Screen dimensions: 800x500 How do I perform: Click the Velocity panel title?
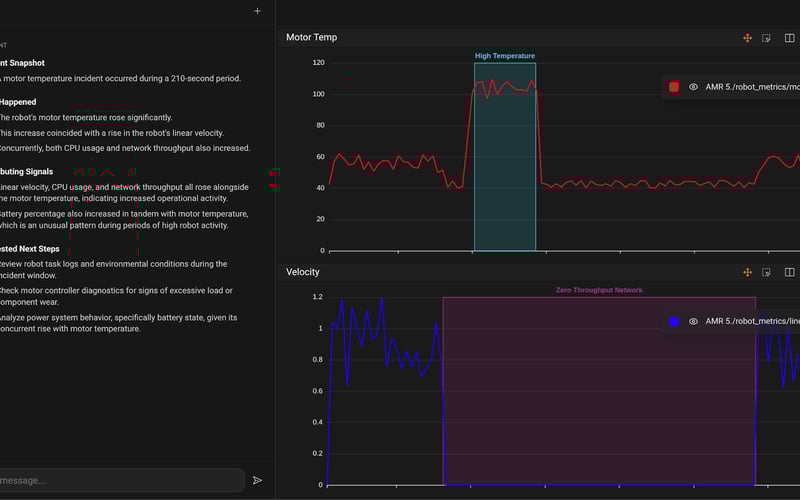point(303,272)
